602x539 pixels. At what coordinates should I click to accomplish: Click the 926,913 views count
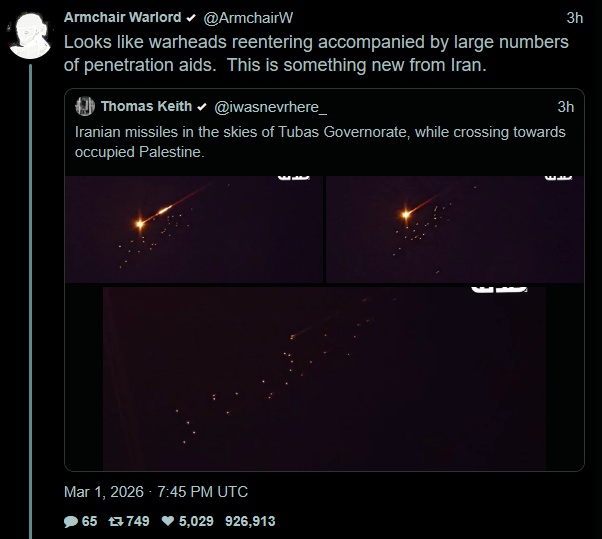click(x=250, y=521)
